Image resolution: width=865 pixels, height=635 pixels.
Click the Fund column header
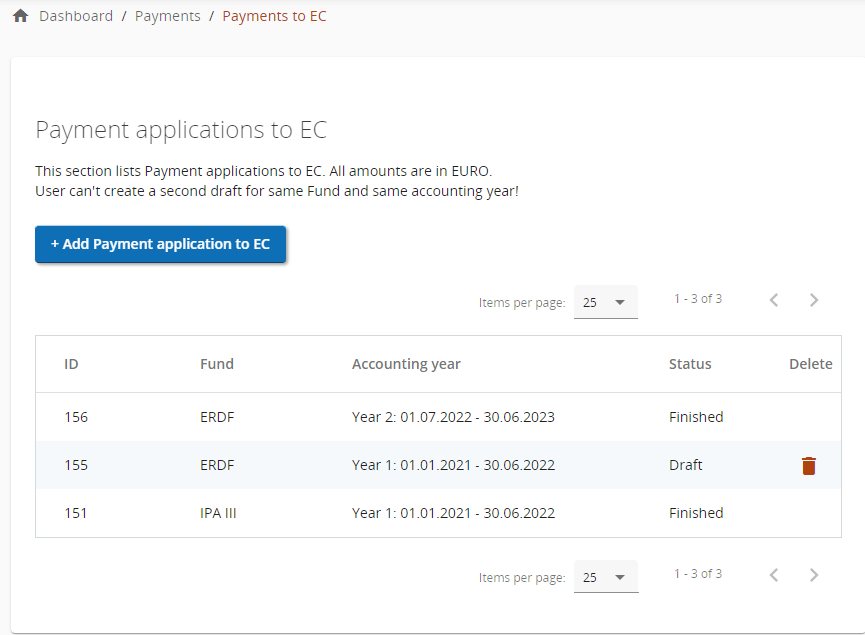[x=217, y=364]
